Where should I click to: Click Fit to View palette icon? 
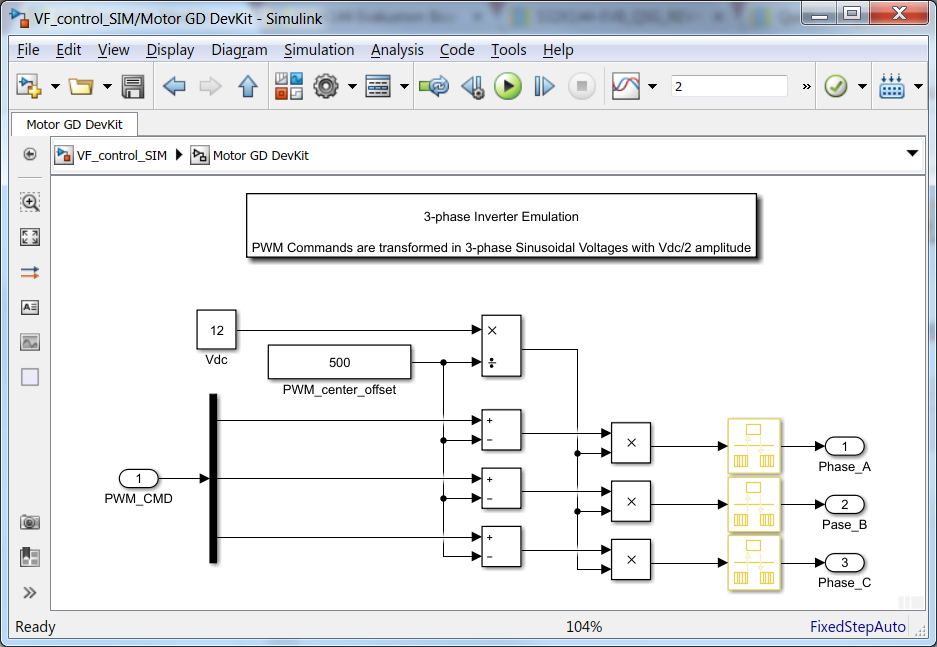[30, 237]
